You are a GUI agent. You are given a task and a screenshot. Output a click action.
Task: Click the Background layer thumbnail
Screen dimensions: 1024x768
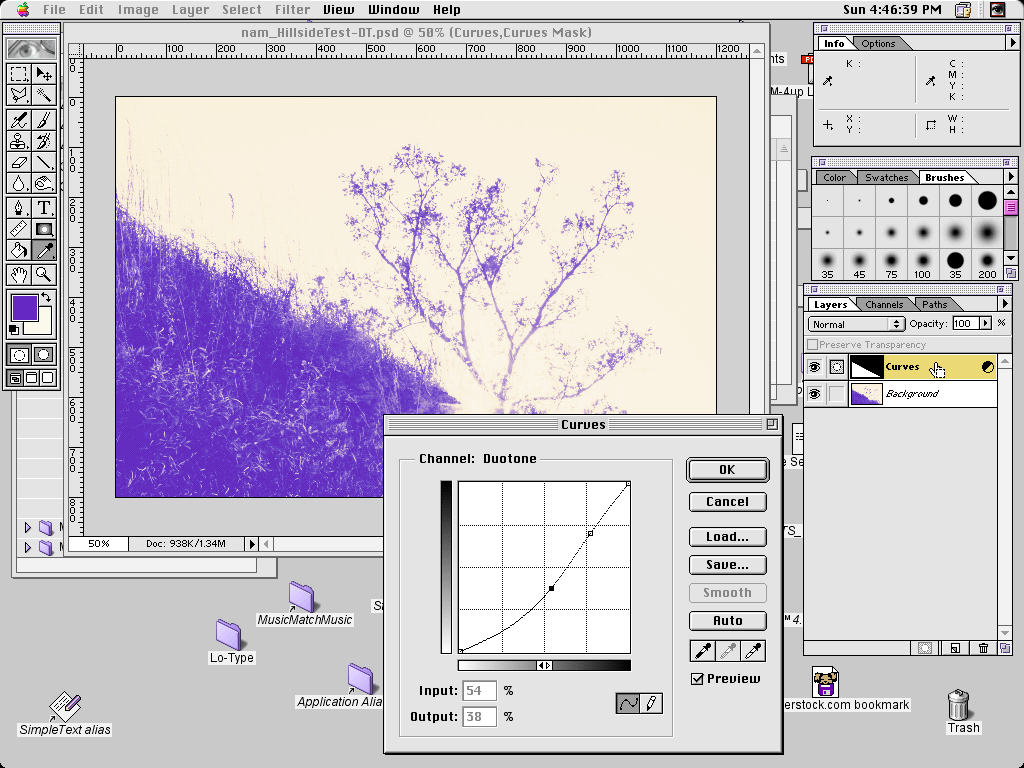(866, 394)
